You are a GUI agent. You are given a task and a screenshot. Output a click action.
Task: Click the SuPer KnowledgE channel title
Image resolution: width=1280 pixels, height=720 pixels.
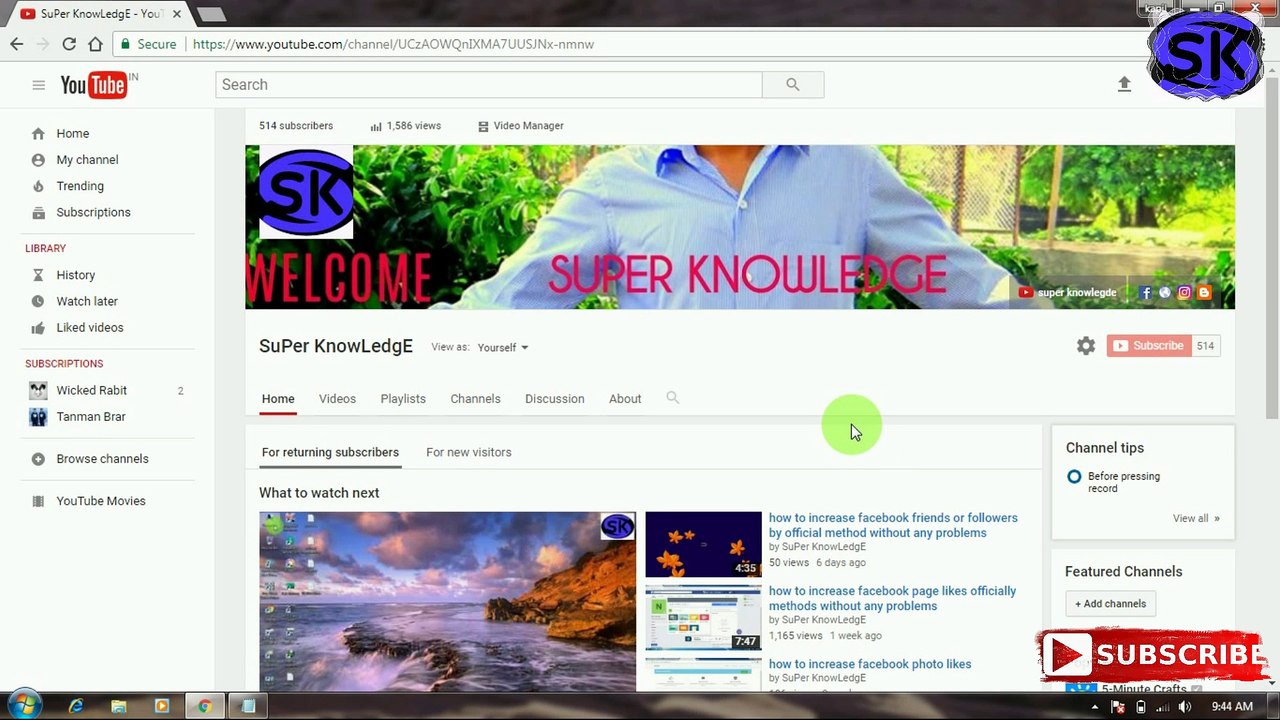coord(336,346)
